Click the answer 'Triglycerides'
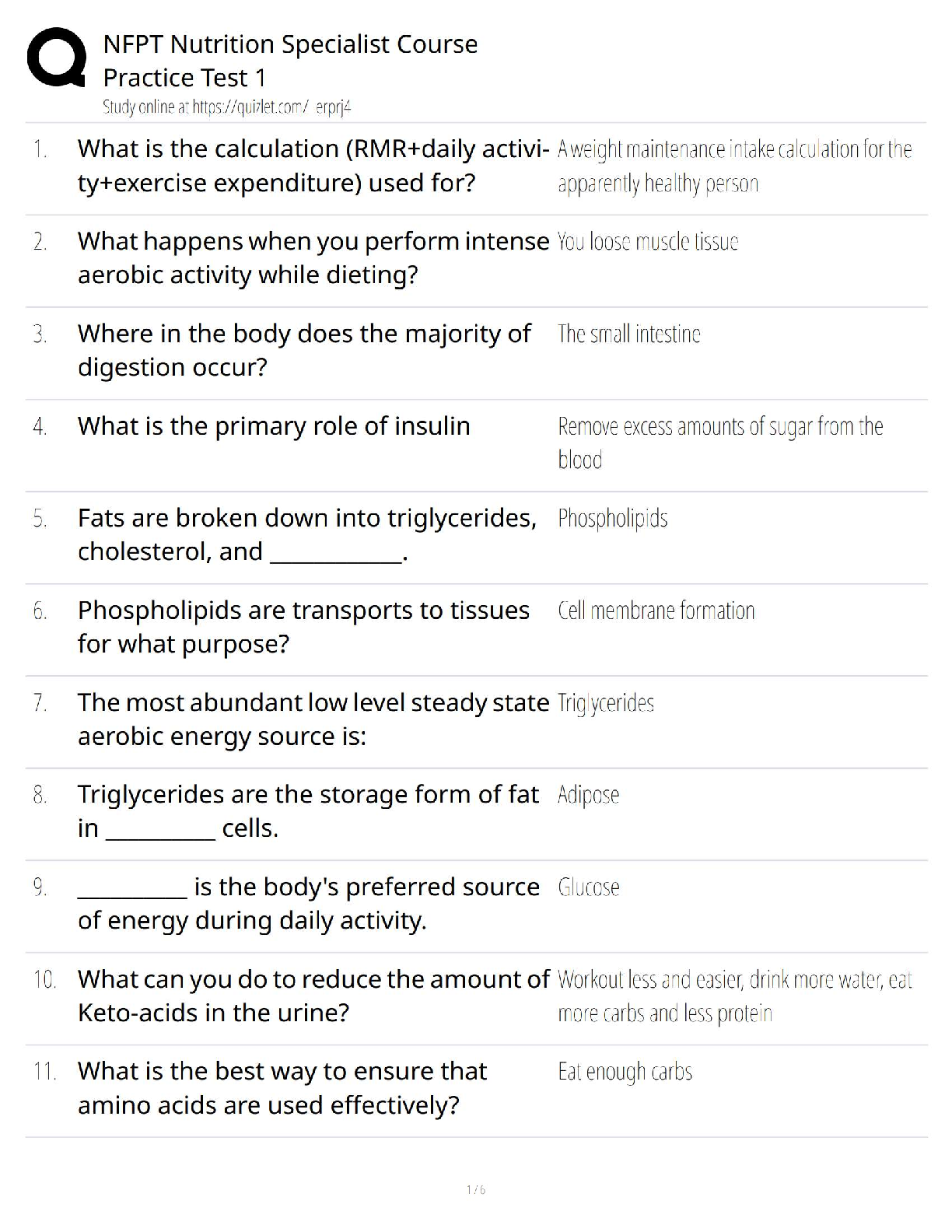Image resolution: width=952 pixels, height=1232 pixels. coord(605,703)
